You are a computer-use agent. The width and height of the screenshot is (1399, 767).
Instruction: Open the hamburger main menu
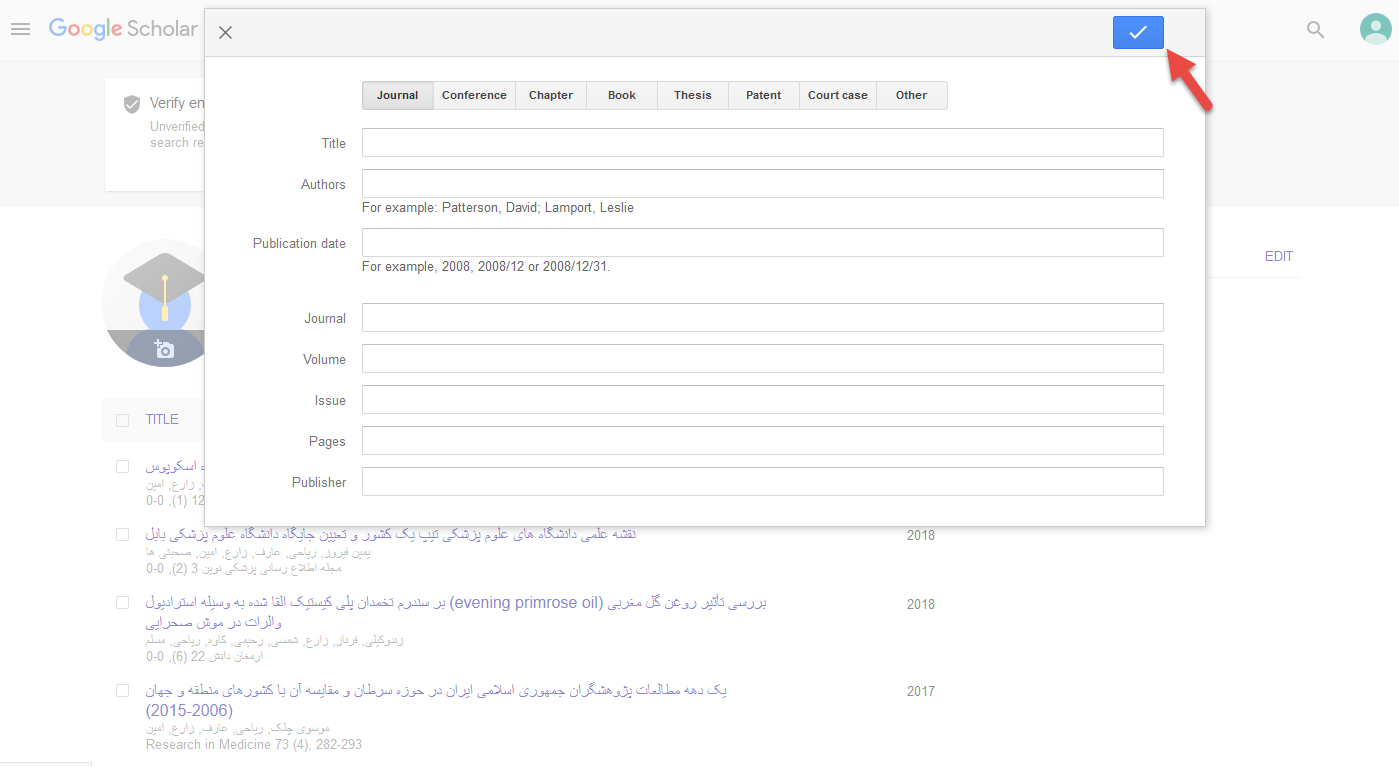20,29
